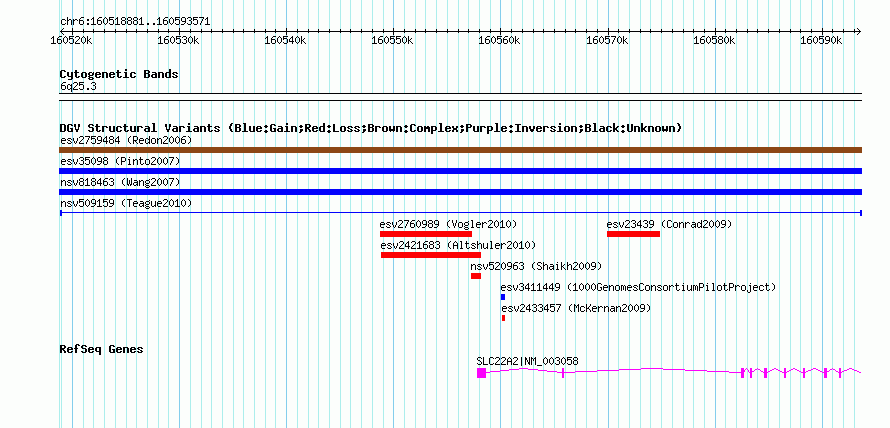The height and width of the screenshot is (428, 890).
Task: Select the nsv520963 small red bar
Action: 476,276
